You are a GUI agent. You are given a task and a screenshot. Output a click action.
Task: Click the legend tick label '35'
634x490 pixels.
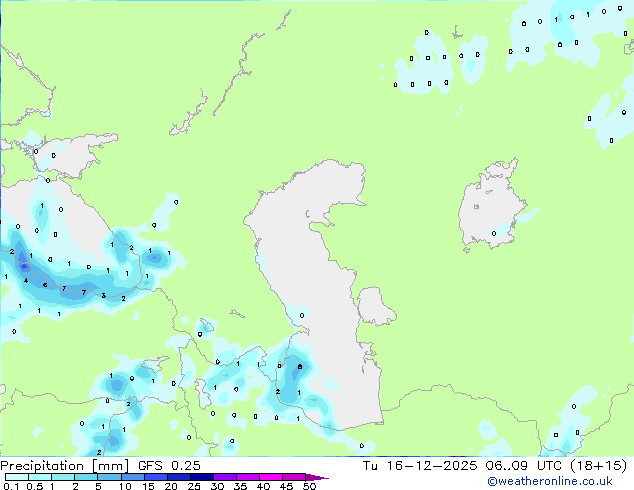[240, 486]
